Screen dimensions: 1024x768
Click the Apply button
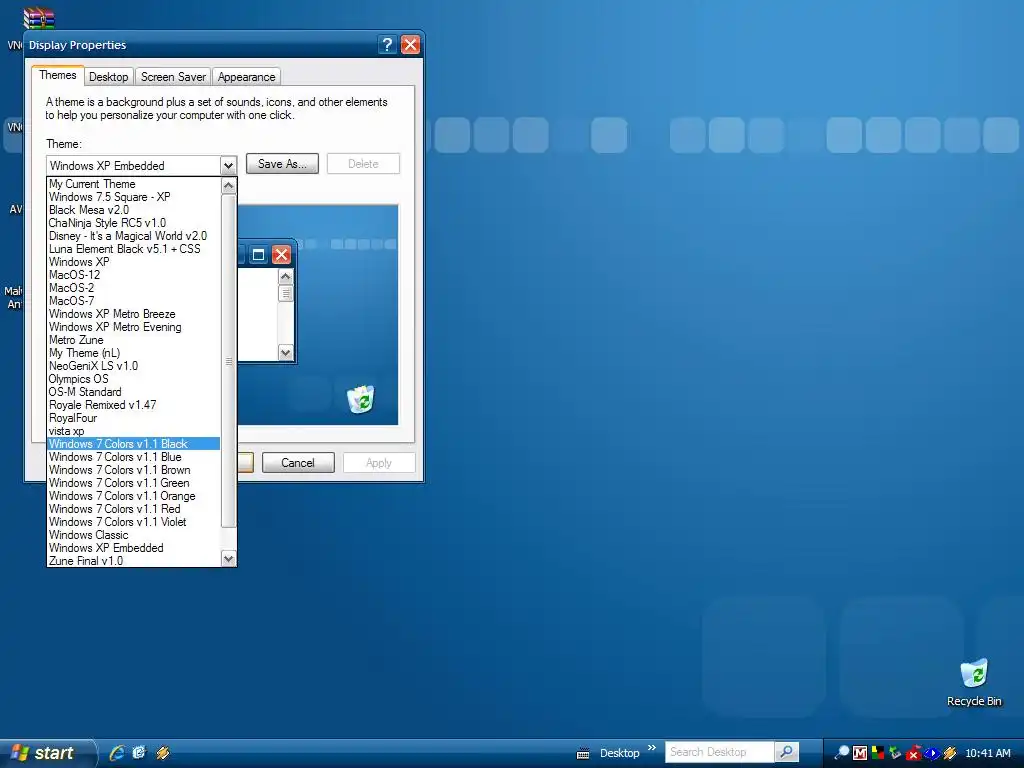coord(379,463)
